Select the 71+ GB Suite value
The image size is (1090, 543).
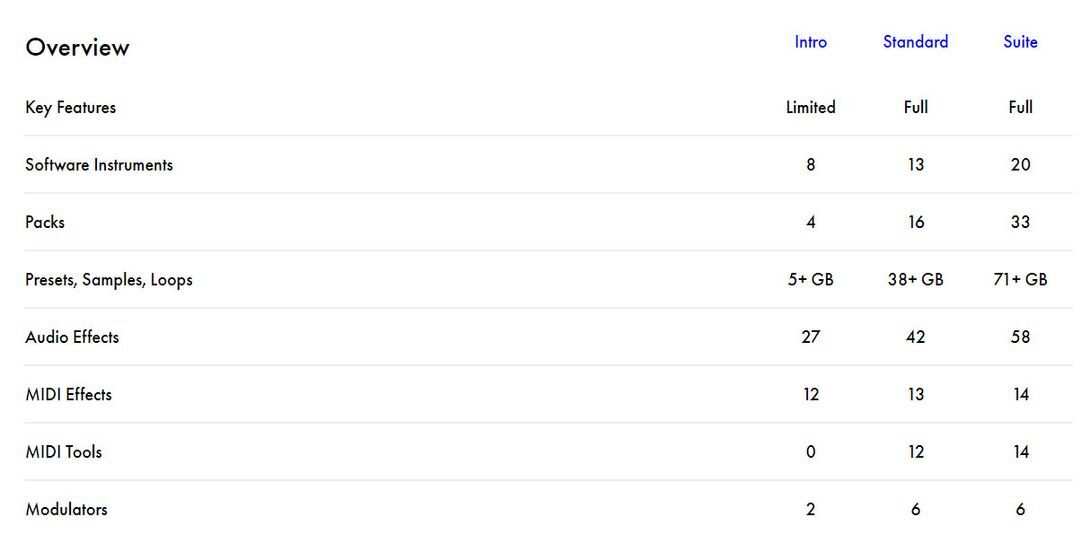1020,280
